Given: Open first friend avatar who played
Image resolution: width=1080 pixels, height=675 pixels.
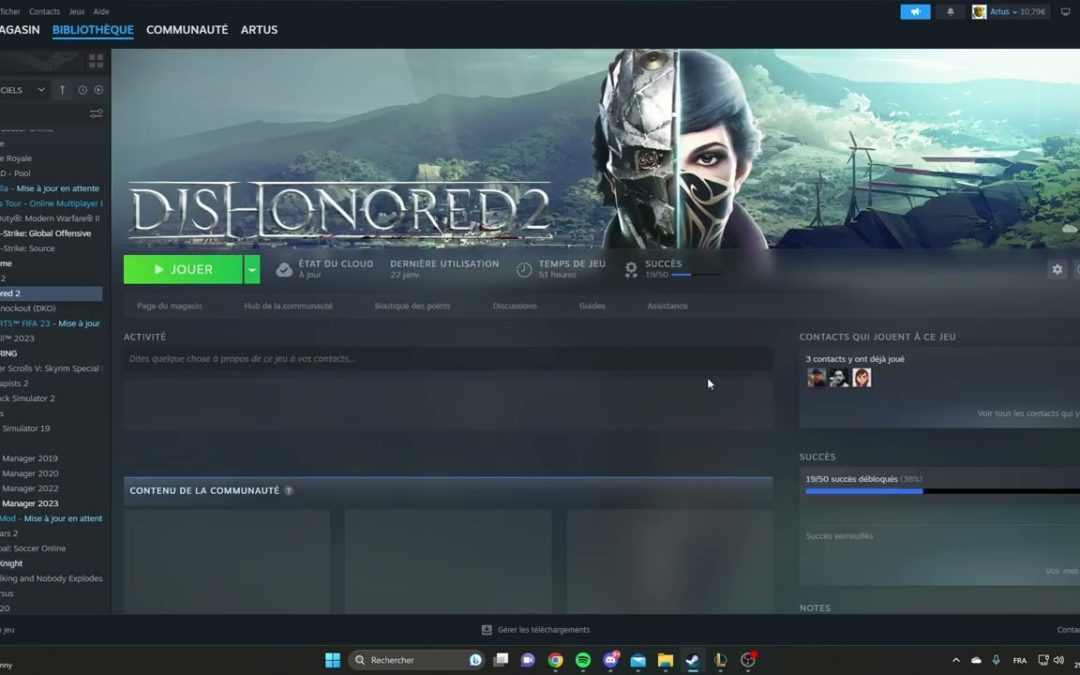Looking at the screenshot, I should pyautogui.click(x=816, y=377).
